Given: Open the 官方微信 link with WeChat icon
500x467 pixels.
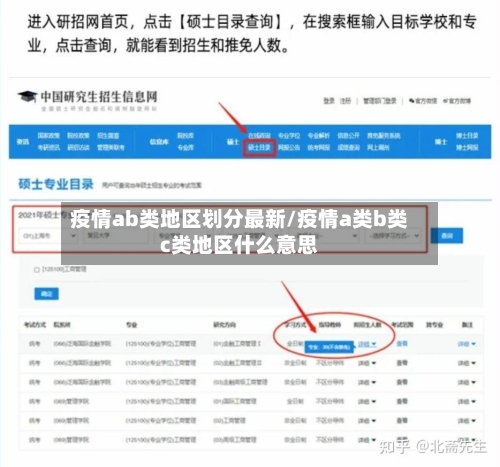Looking at the screenshot, I should point(423,101).
